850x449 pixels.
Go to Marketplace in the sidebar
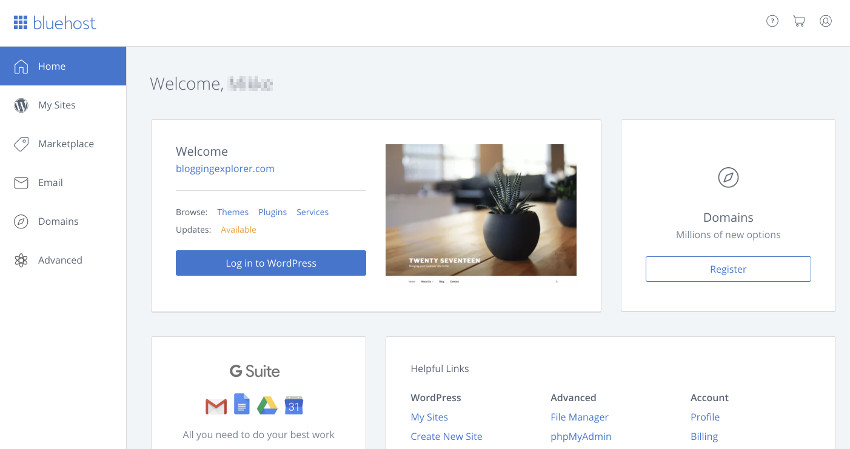coord(65,144)
